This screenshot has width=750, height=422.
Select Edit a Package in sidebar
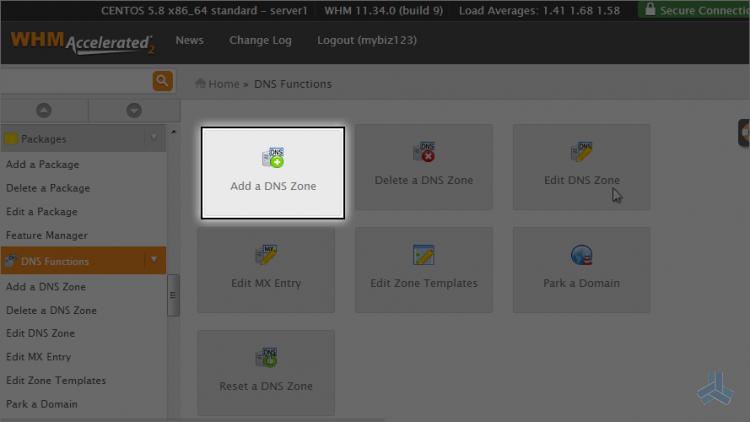(x=42, y=211)
